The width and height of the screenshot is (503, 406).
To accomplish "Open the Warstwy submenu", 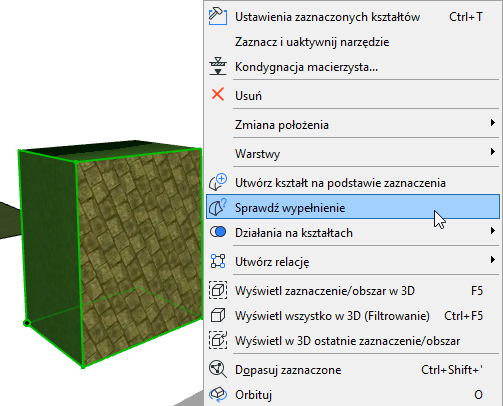I will [x=353, y=154].
